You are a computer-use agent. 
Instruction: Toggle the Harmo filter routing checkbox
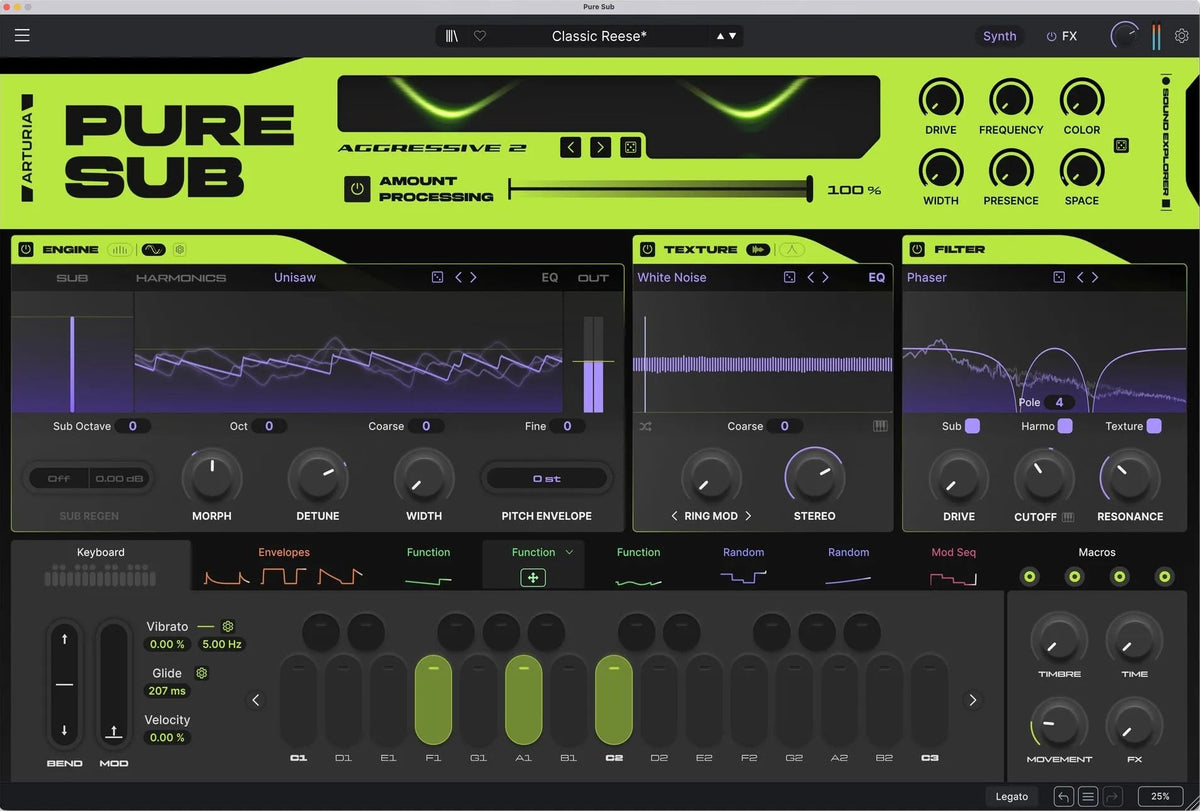pos(1065,426)
